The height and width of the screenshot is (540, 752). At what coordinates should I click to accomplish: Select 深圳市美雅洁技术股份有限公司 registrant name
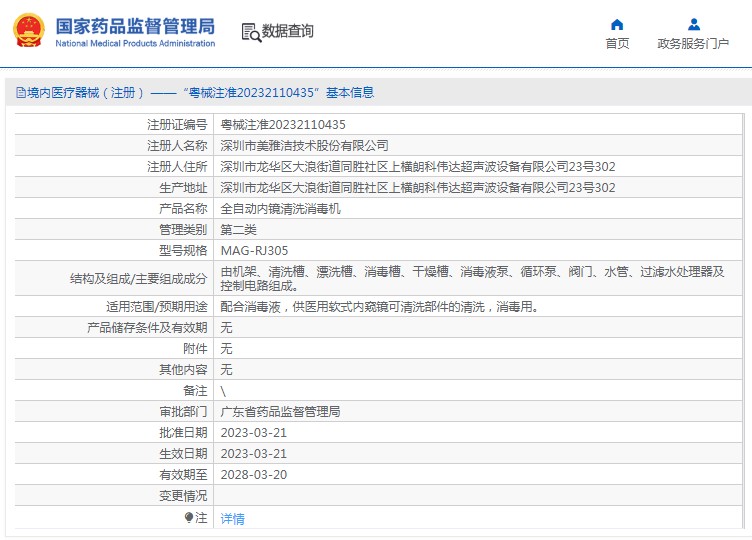coord(305,146)
